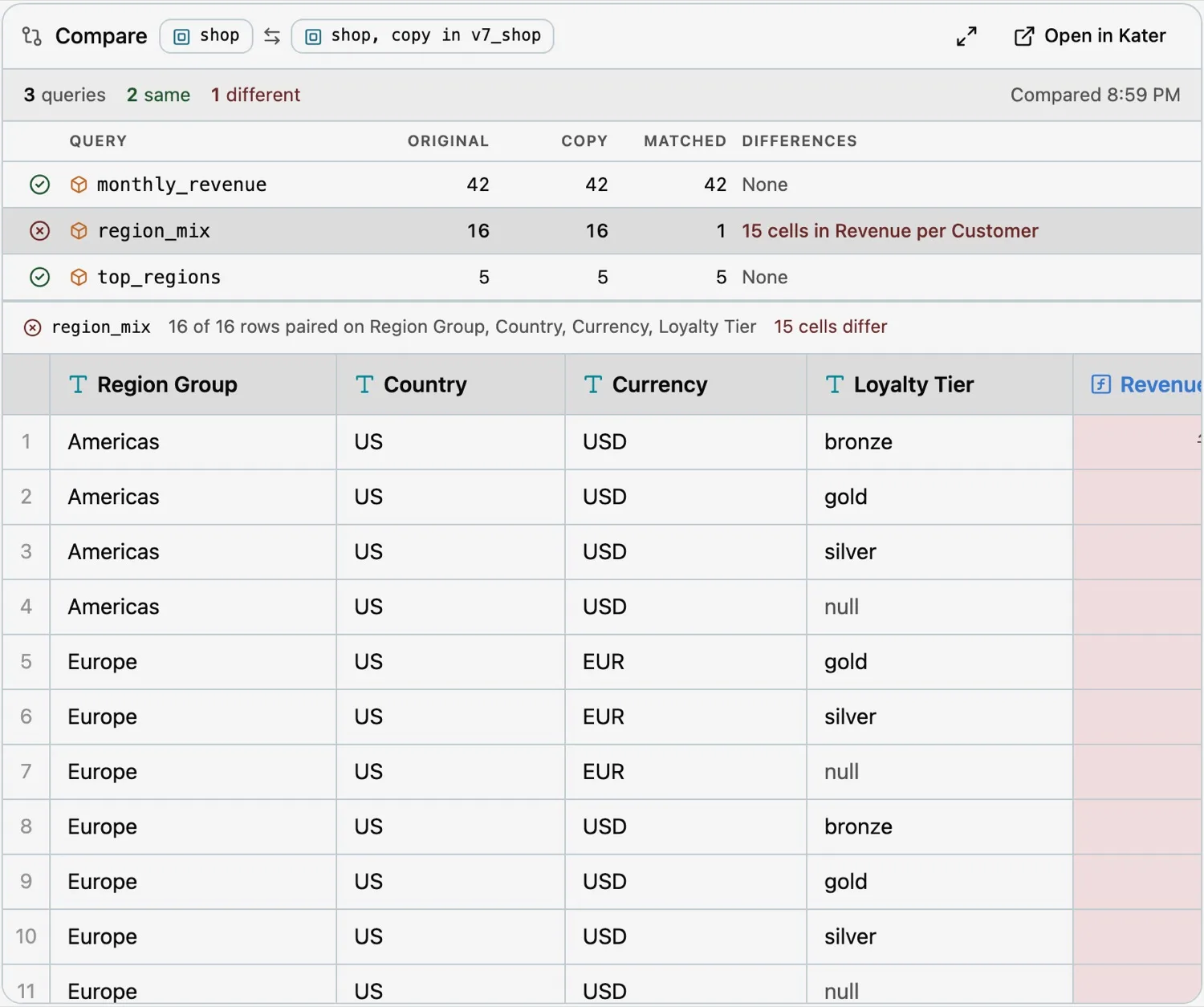Click the text type icon in Currency header
This screenshot has width=1204, height=1007.
click(593, 384)
